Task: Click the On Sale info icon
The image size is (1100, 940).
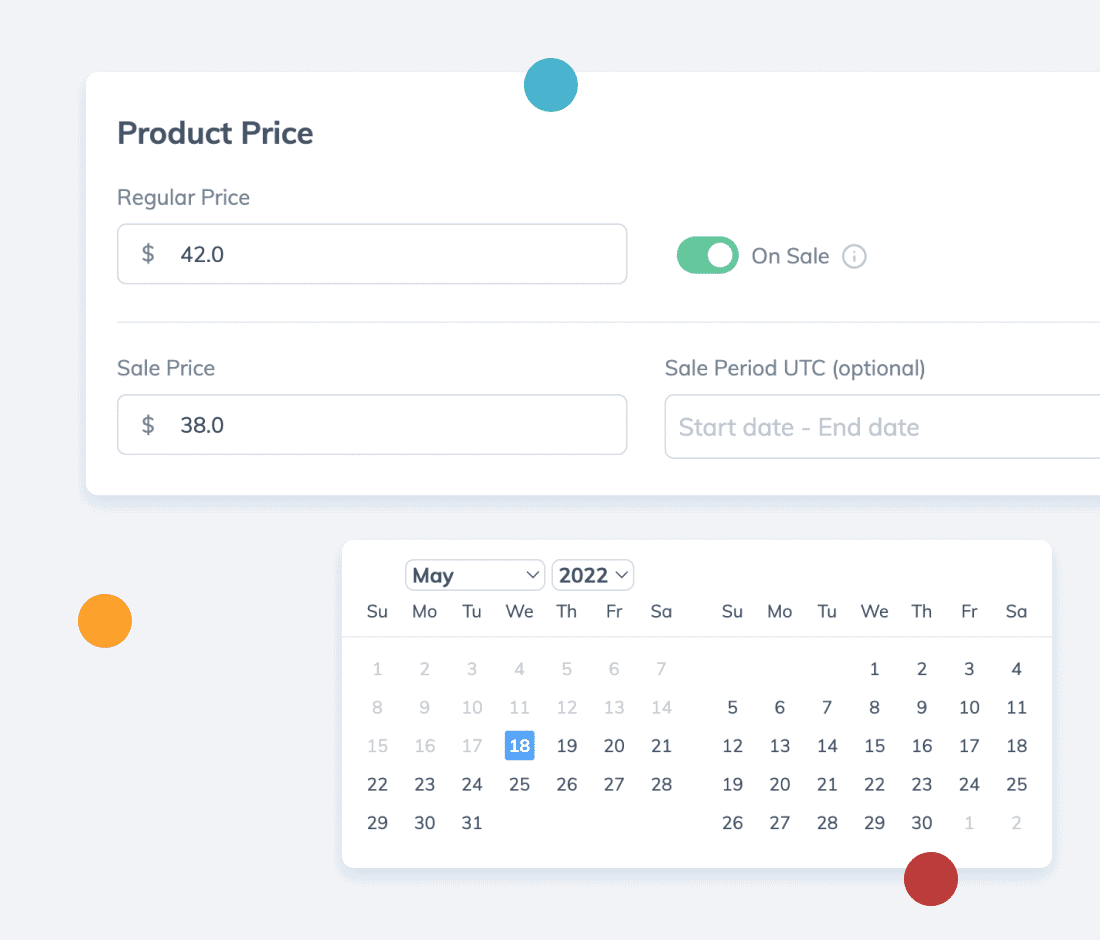Action: (854, 256)
